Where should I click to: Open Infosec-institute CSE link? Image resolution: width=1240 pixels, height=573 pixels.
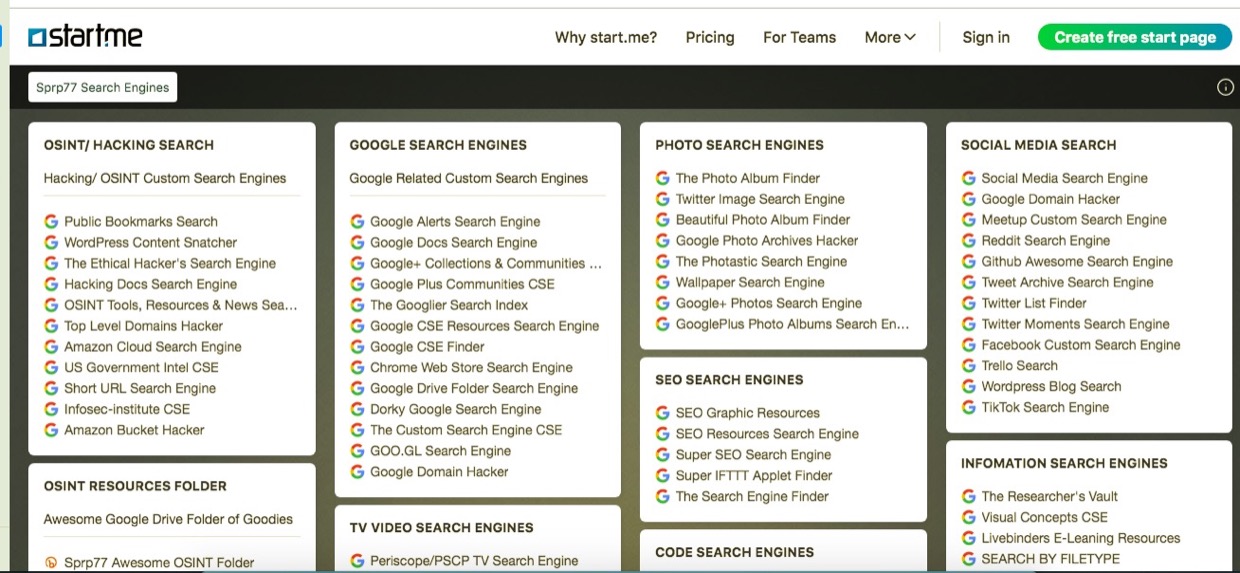tap(127, 409)
